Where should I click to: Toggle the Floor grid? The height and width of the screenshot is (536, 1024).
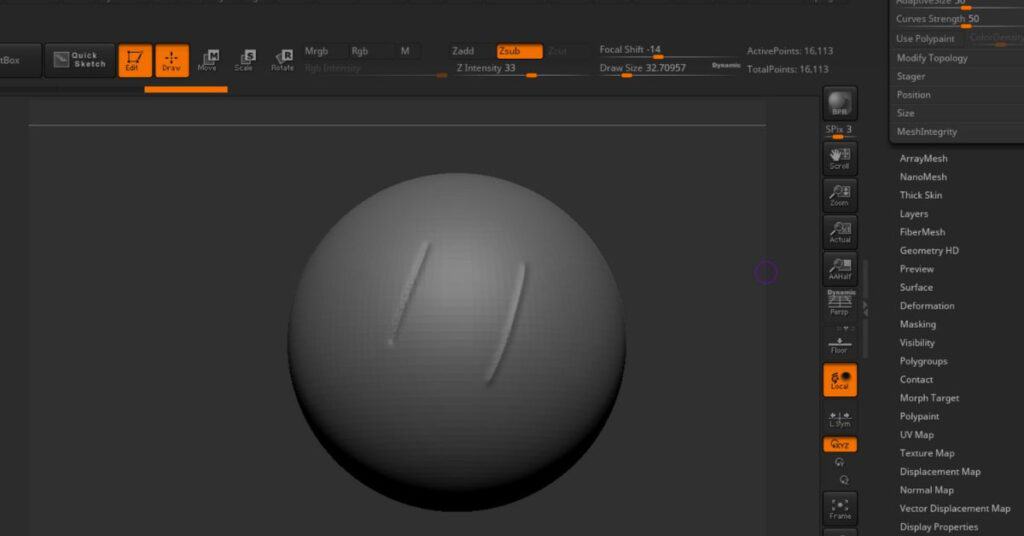tap(840, 345)
